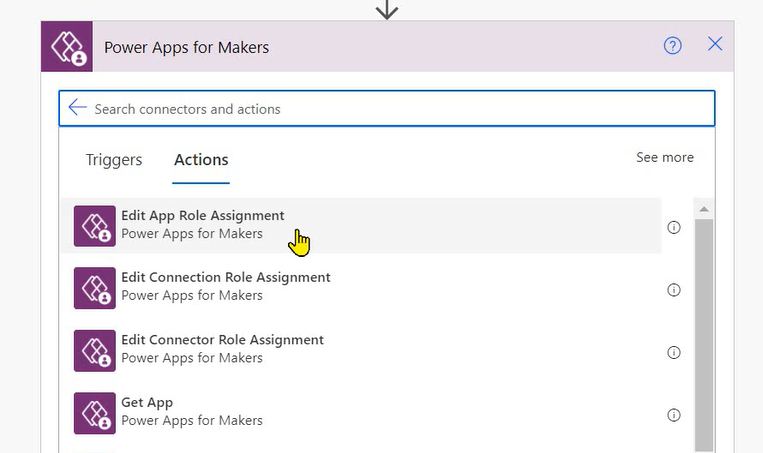The image size is (763, 453).
Task: Open the help question mark icon
Action: coord(673,45)
